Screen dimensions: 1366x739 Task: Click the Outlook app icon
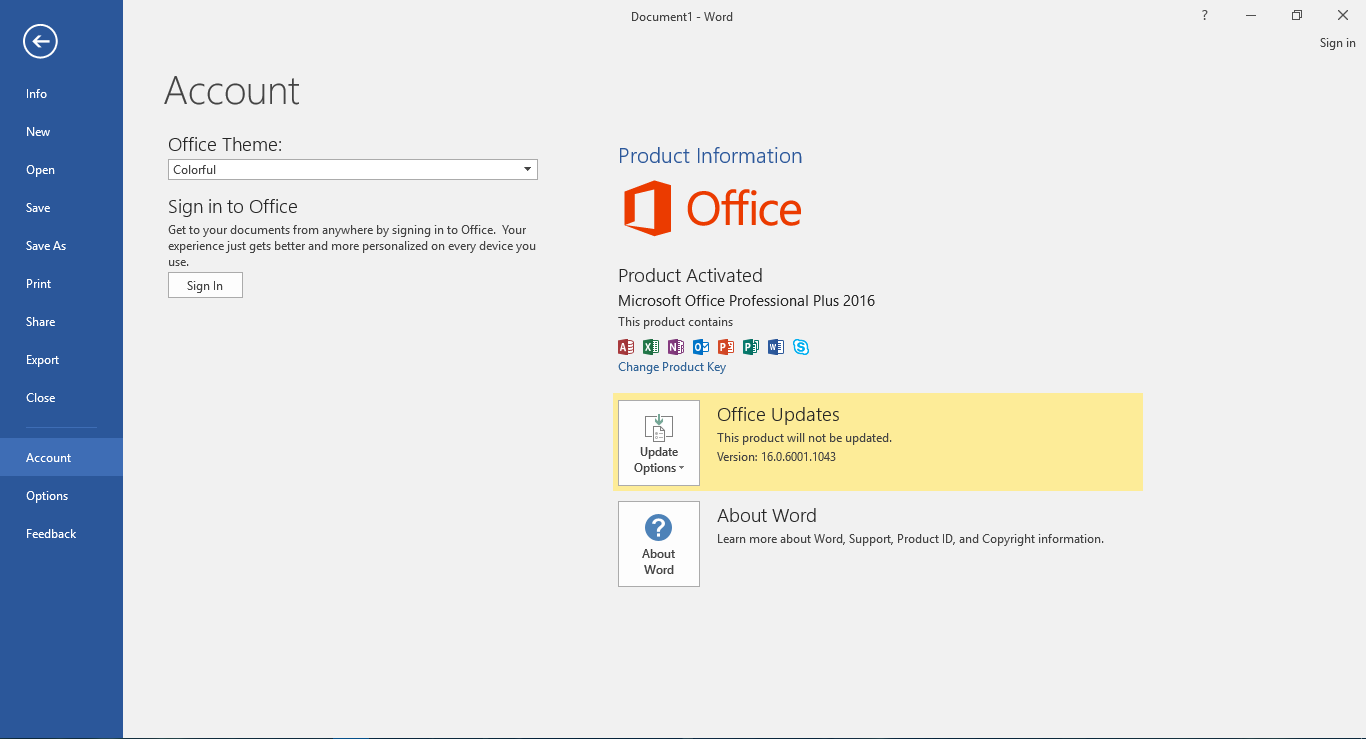coord(701,347)
